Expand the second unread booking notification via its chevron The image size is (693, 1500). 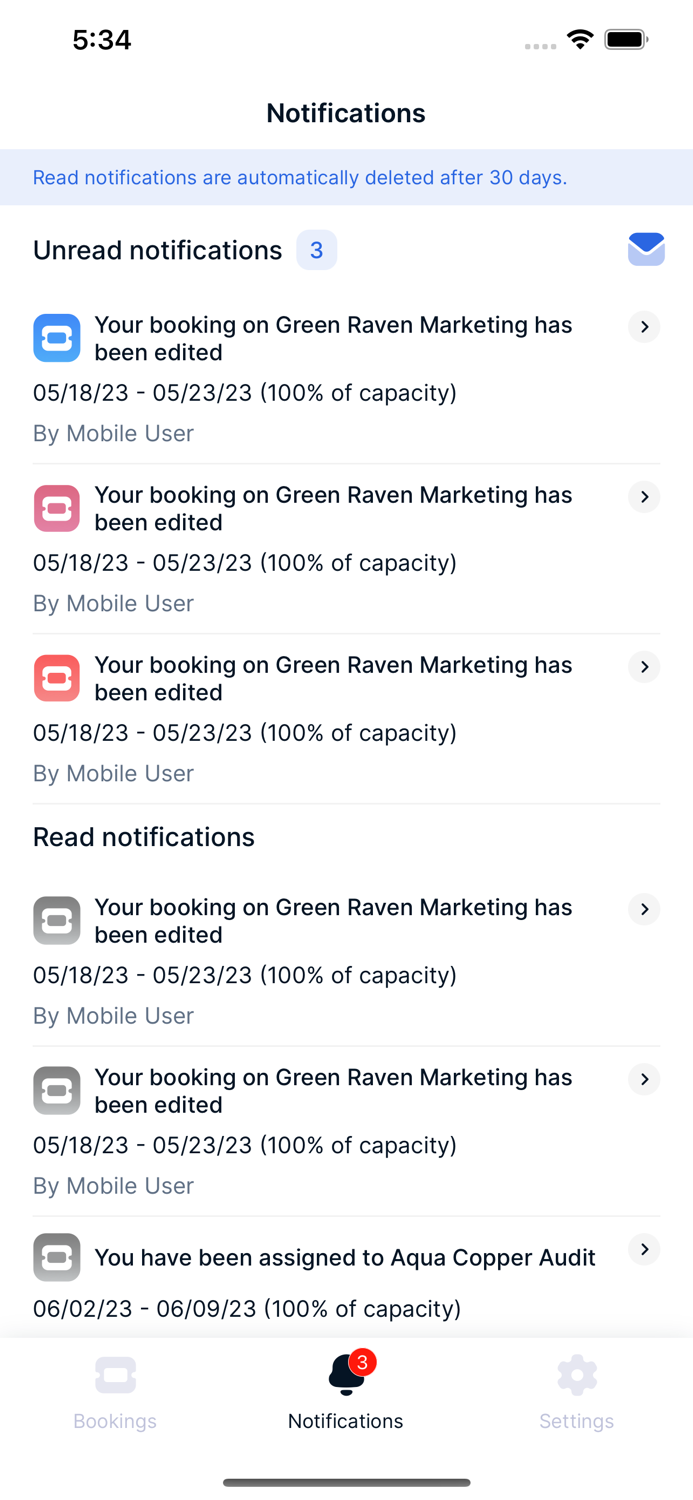coord(643,497)
